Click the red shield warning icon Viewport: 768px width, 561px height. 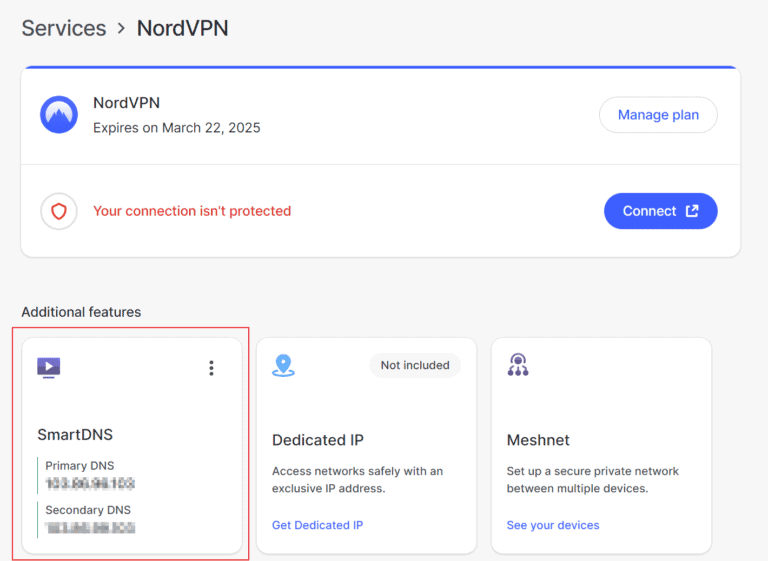[59, 212]
